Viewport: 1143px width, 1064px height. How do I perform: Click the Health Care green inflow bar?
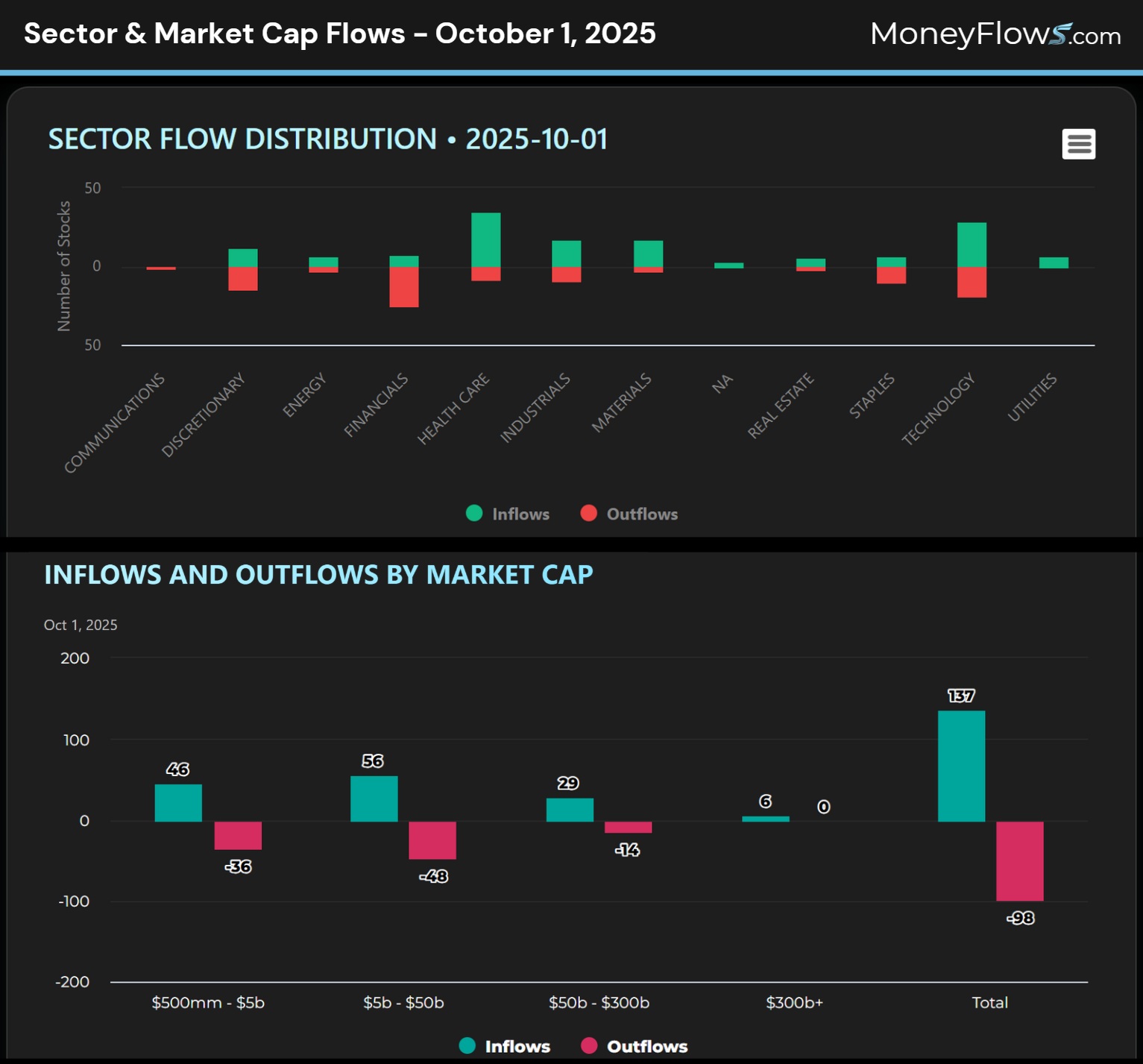(x=485, y=240)
